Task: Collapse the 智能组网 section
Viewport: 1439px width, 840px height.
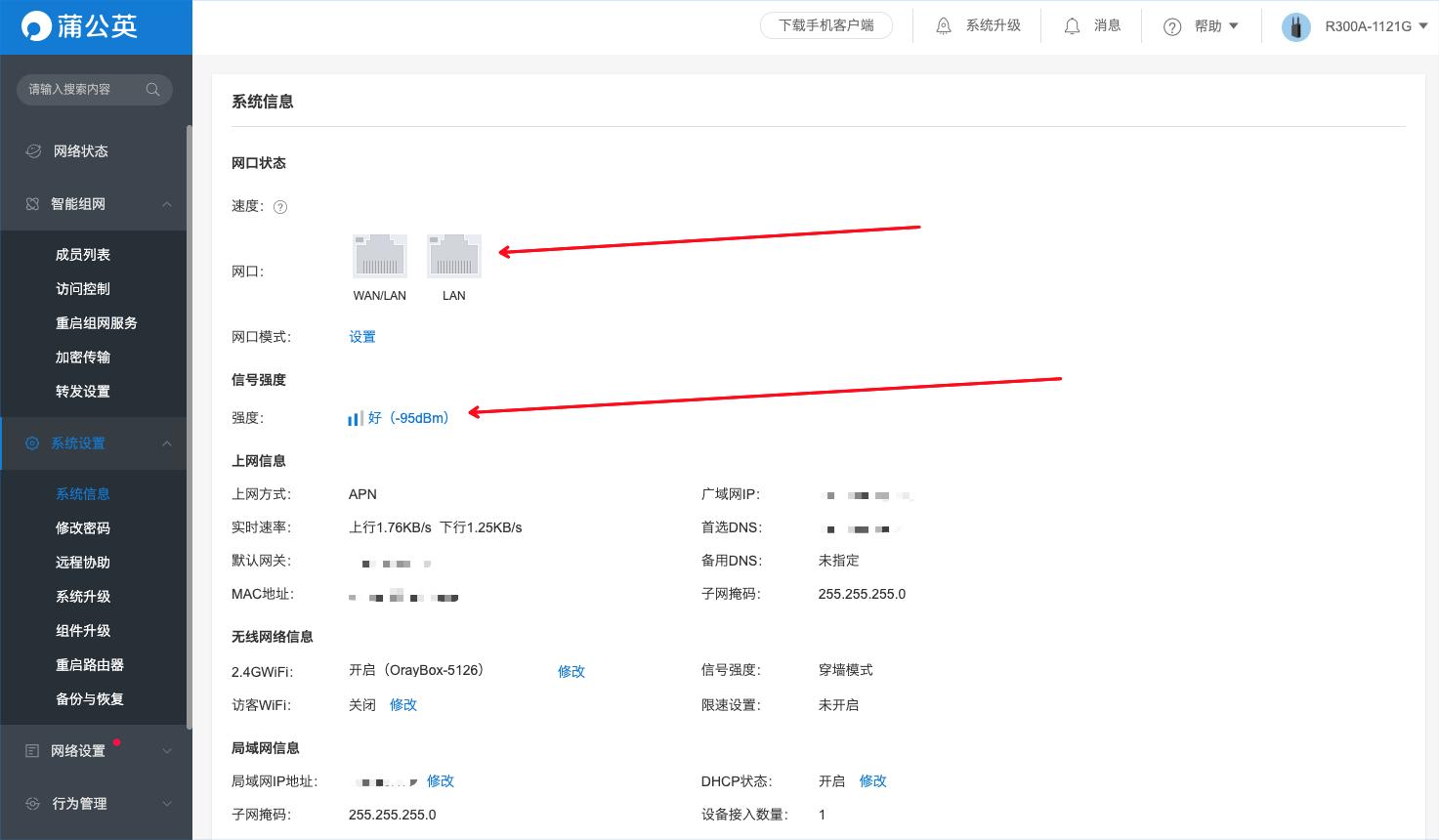Action: point(166,203)
